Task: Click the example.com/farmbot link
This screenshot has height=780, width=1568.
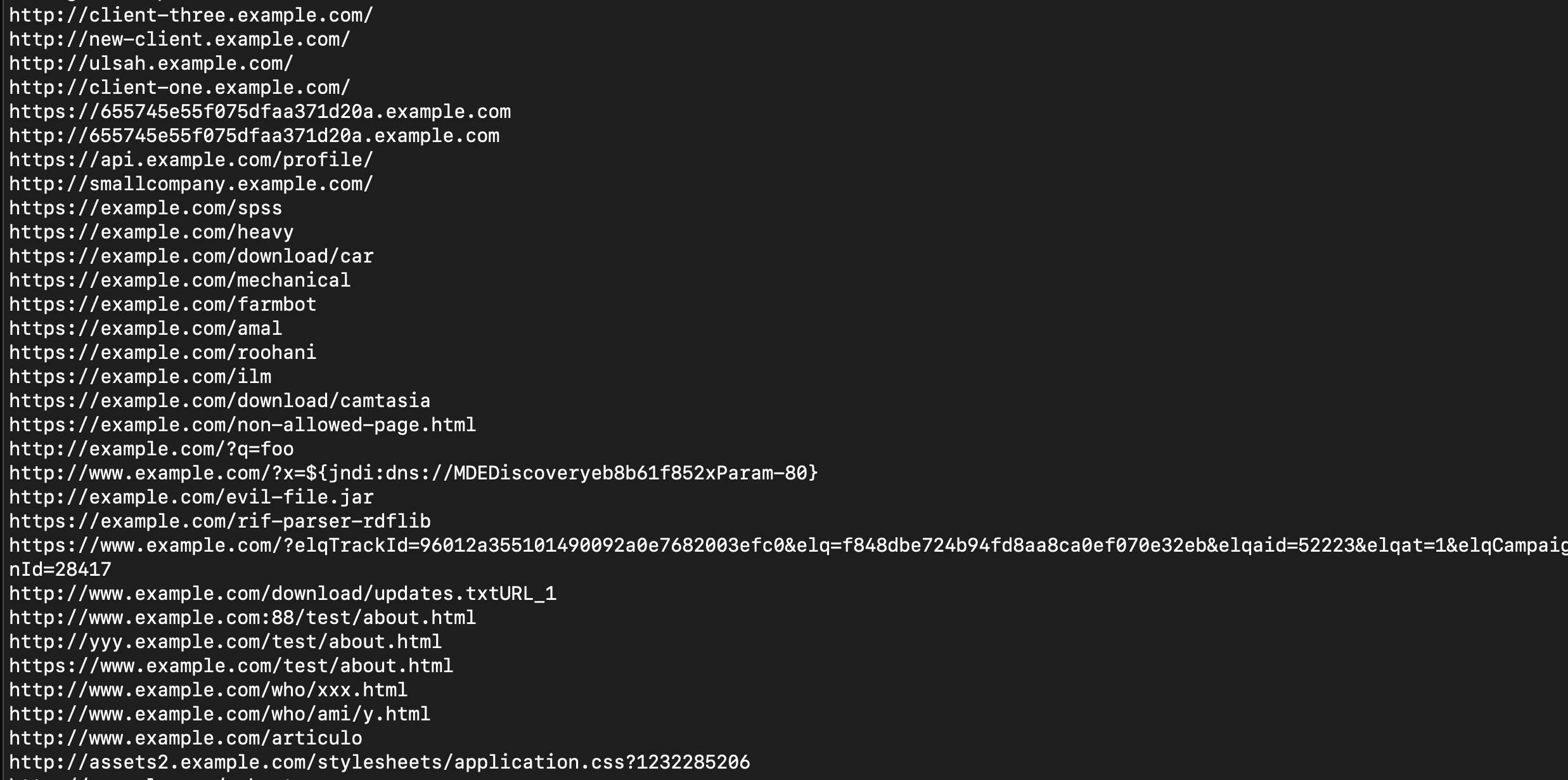Action: (x=162, y=304)
